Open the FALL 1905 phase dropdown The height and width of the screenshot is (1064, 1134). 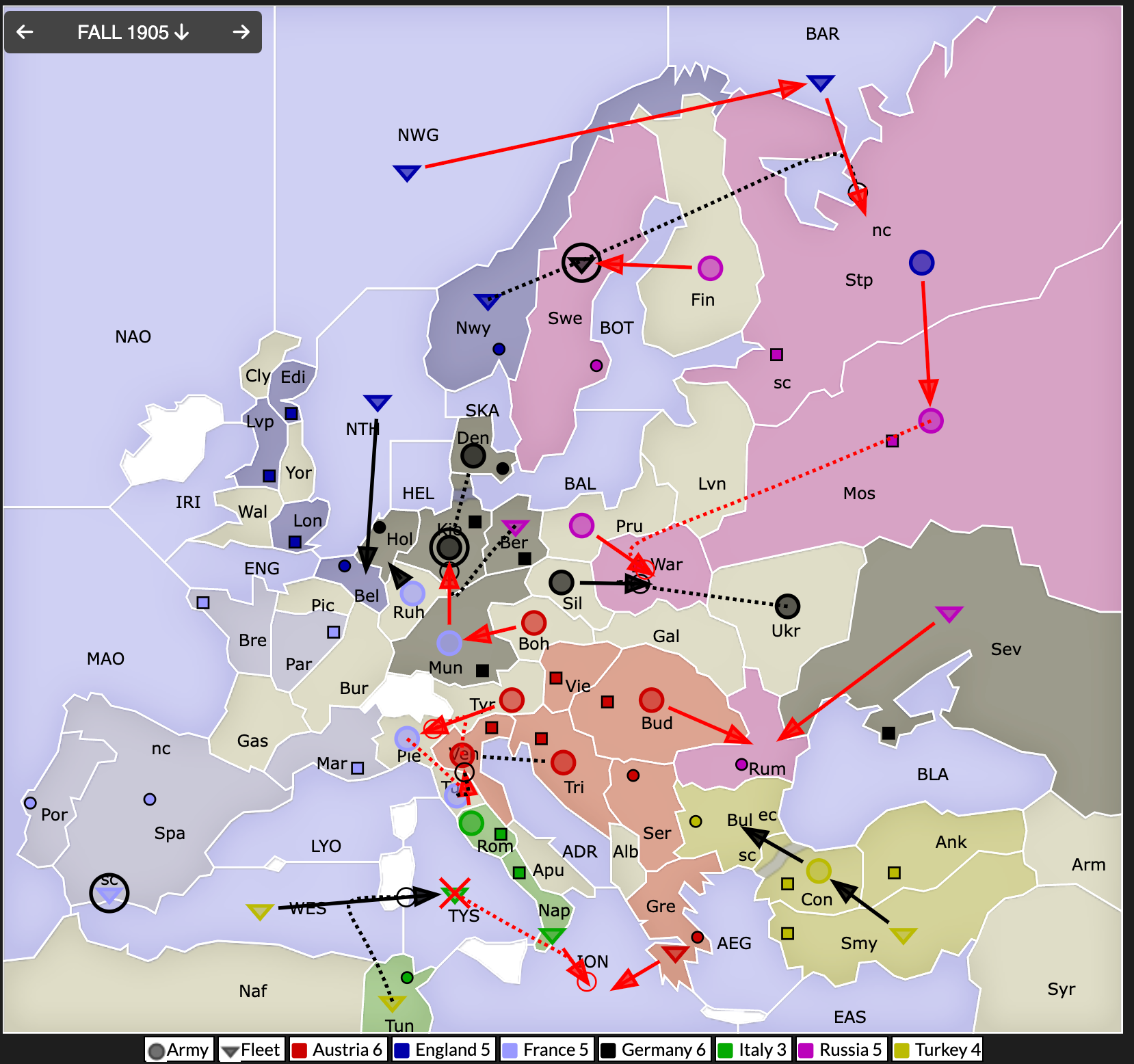point(133,32)
